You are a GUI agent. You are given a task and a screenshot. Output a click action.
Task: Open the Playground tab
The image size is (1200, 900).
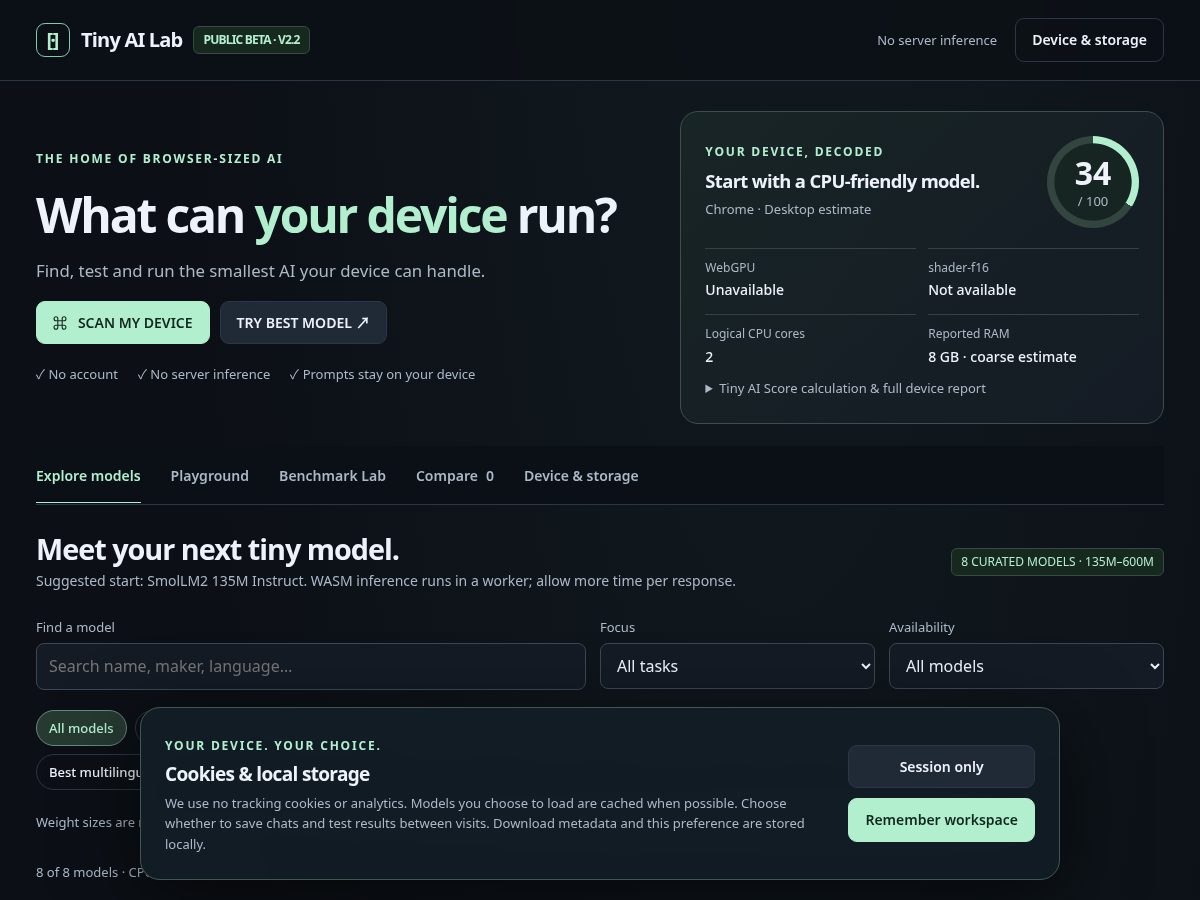pyautogui.click(x=209, y=476)
